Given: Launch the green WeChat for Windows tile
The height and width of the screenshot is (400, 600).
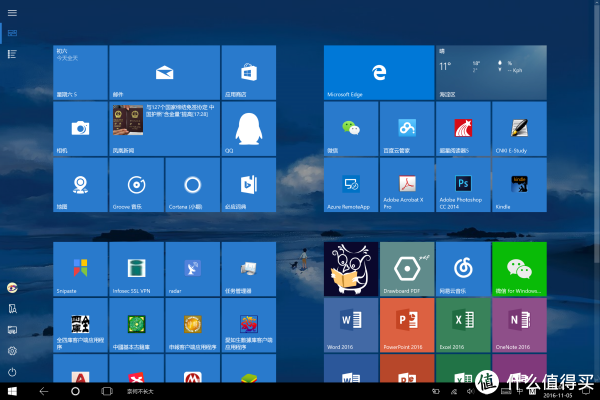Looking at the screenshot, I should 519,269.
